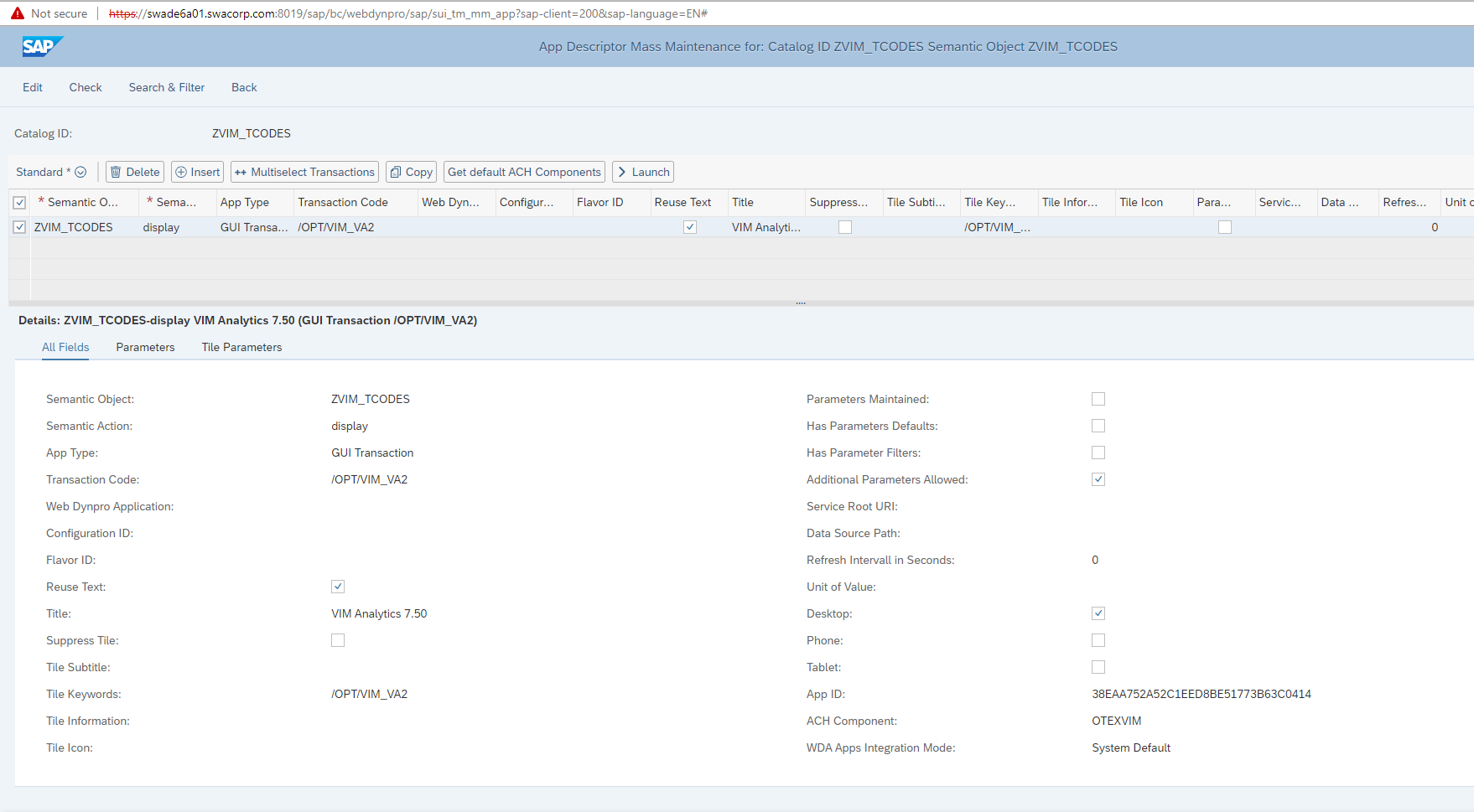Click /OPT/VIM_VA2 transaction code table cell

pyautogui.click(x=336, y=227)
